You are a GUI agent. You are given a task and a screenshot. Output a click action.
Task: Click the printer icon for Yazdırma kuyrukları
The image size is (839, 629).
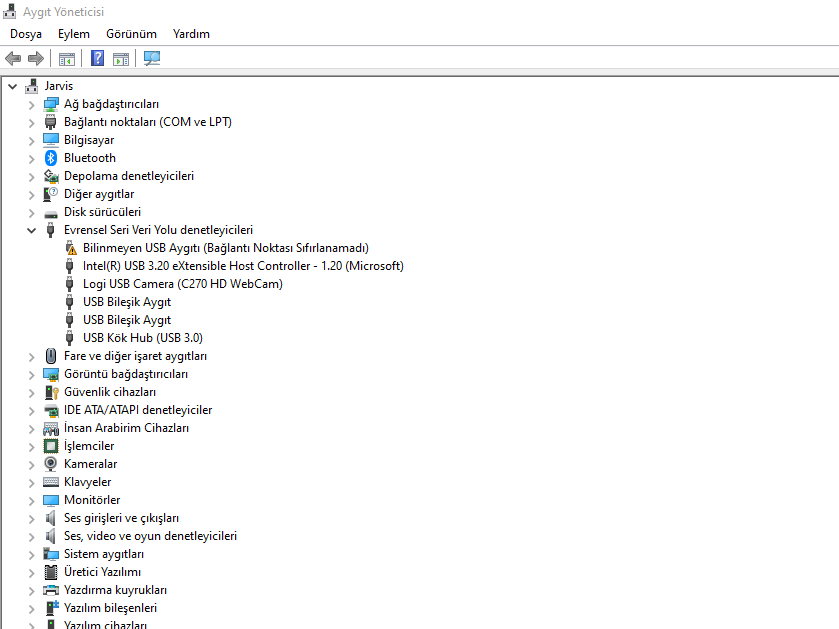click(51, 590)
